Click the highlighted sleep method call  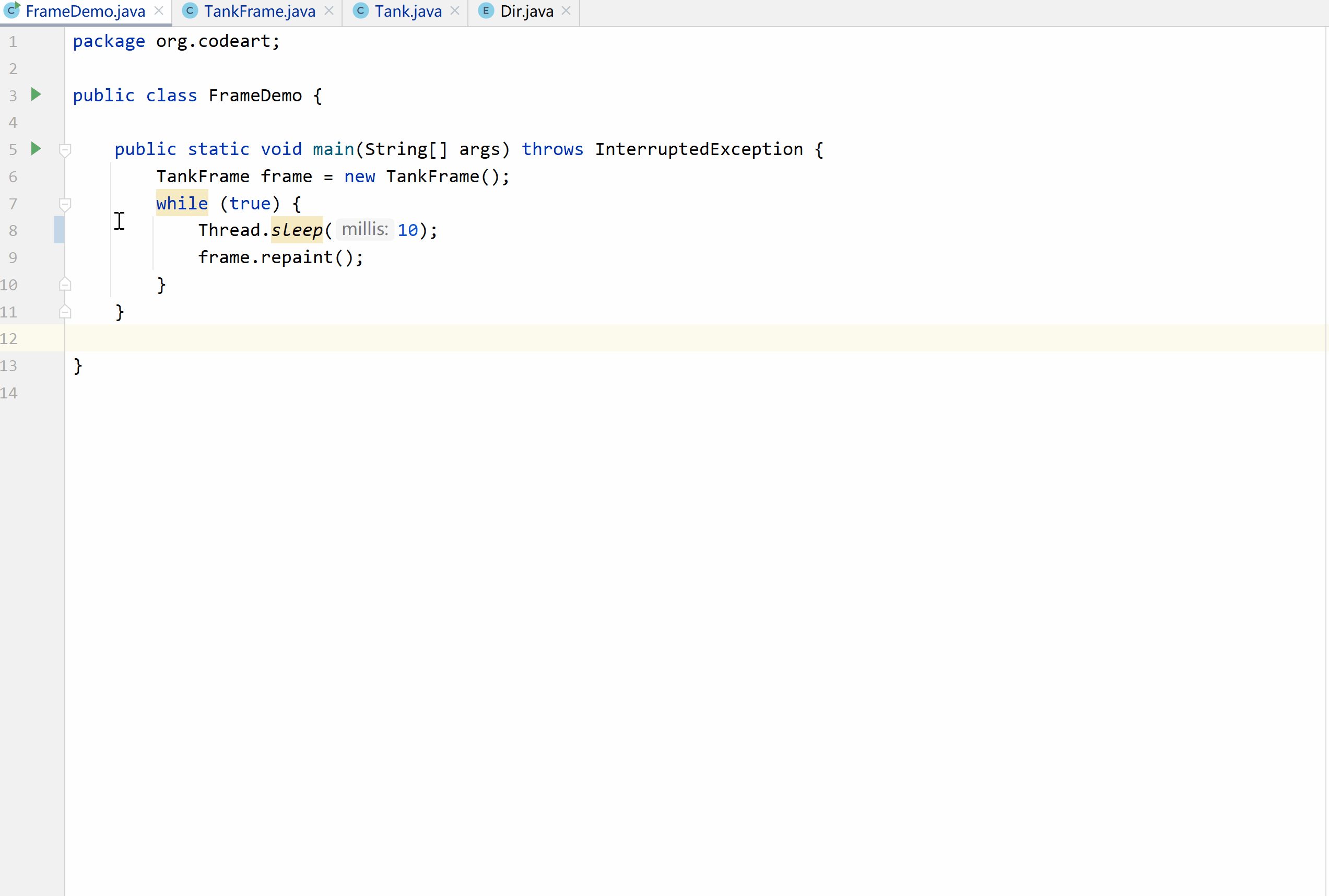tap(297, 230)
